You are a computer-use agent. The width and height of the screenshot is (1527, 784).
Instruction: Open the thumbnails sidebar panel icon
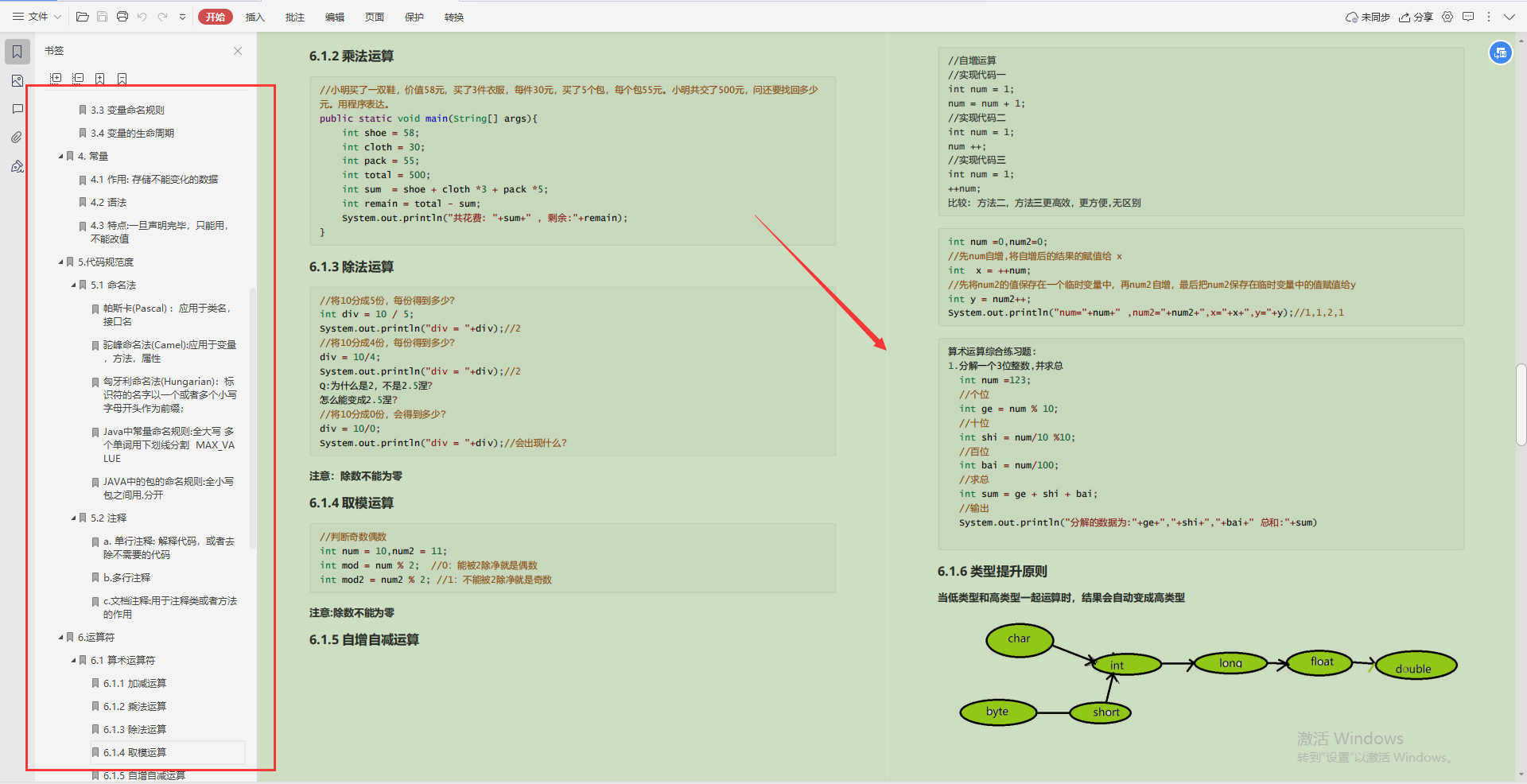(x=17, y=81)
